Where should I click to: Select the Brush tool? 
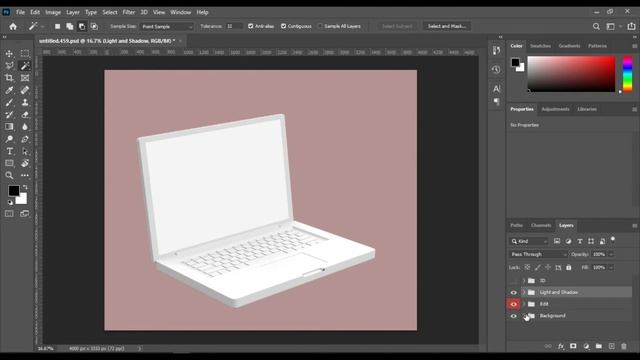(x=9, y=102)
